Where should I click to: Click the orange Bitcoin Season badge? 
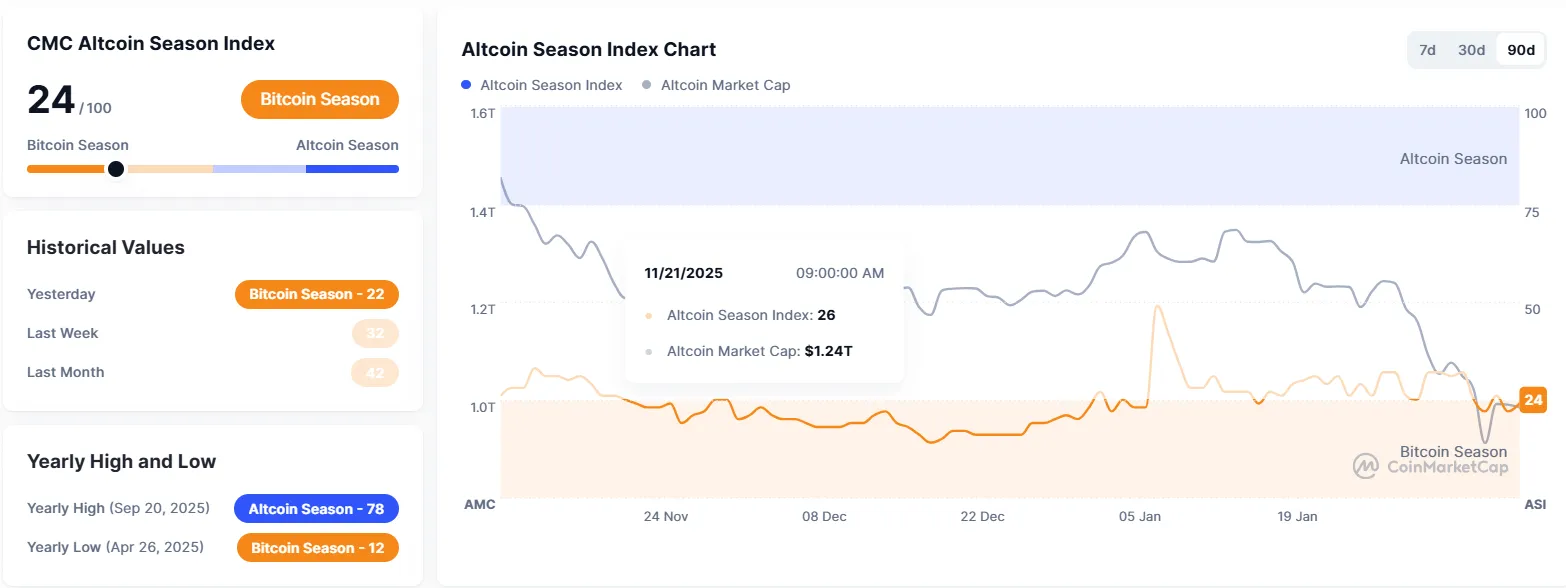click(x=320, y=99)
